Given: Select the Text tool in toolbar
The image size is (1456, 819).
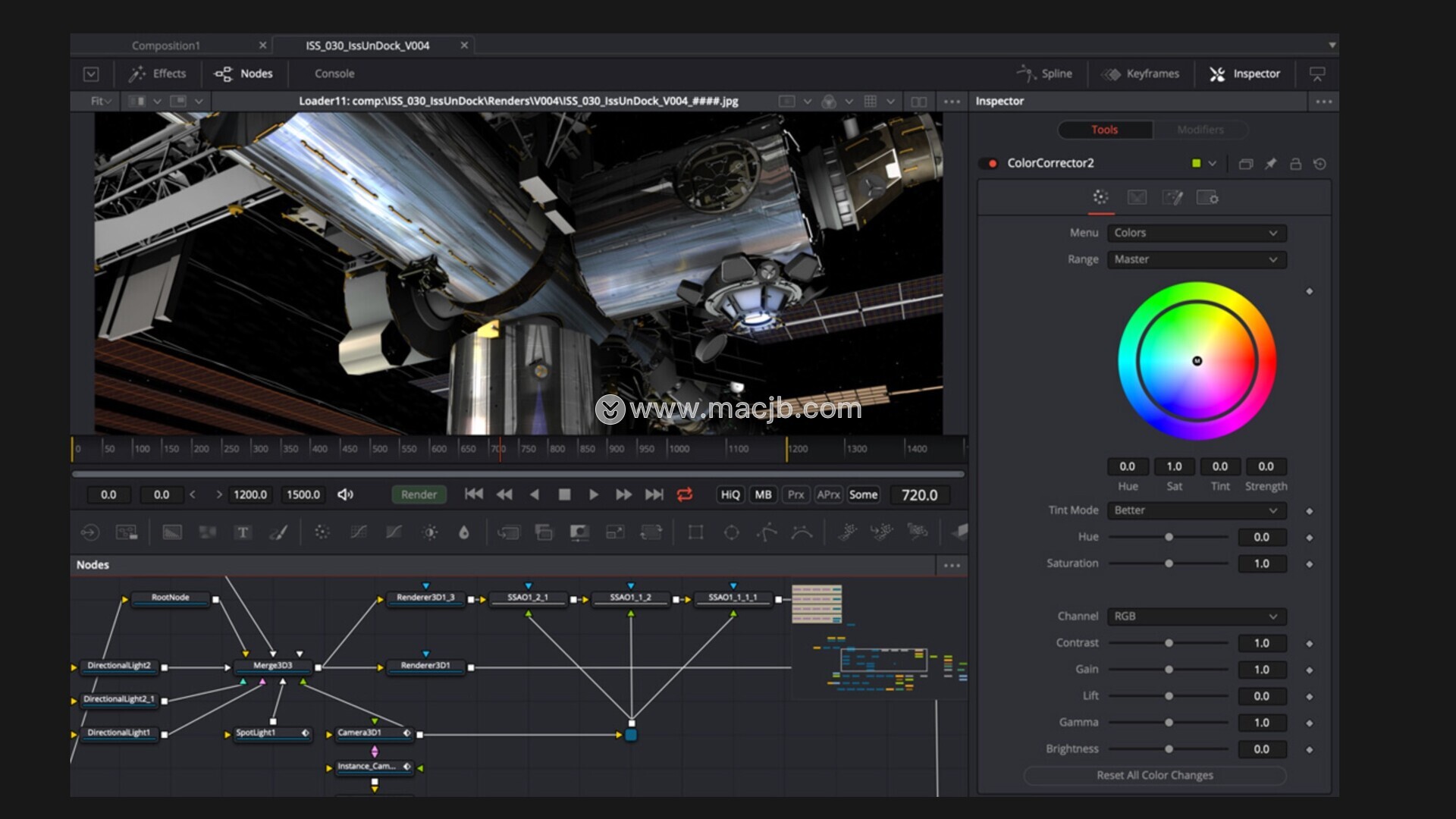Looking at the screenshot, I should [x=243, y=532].
